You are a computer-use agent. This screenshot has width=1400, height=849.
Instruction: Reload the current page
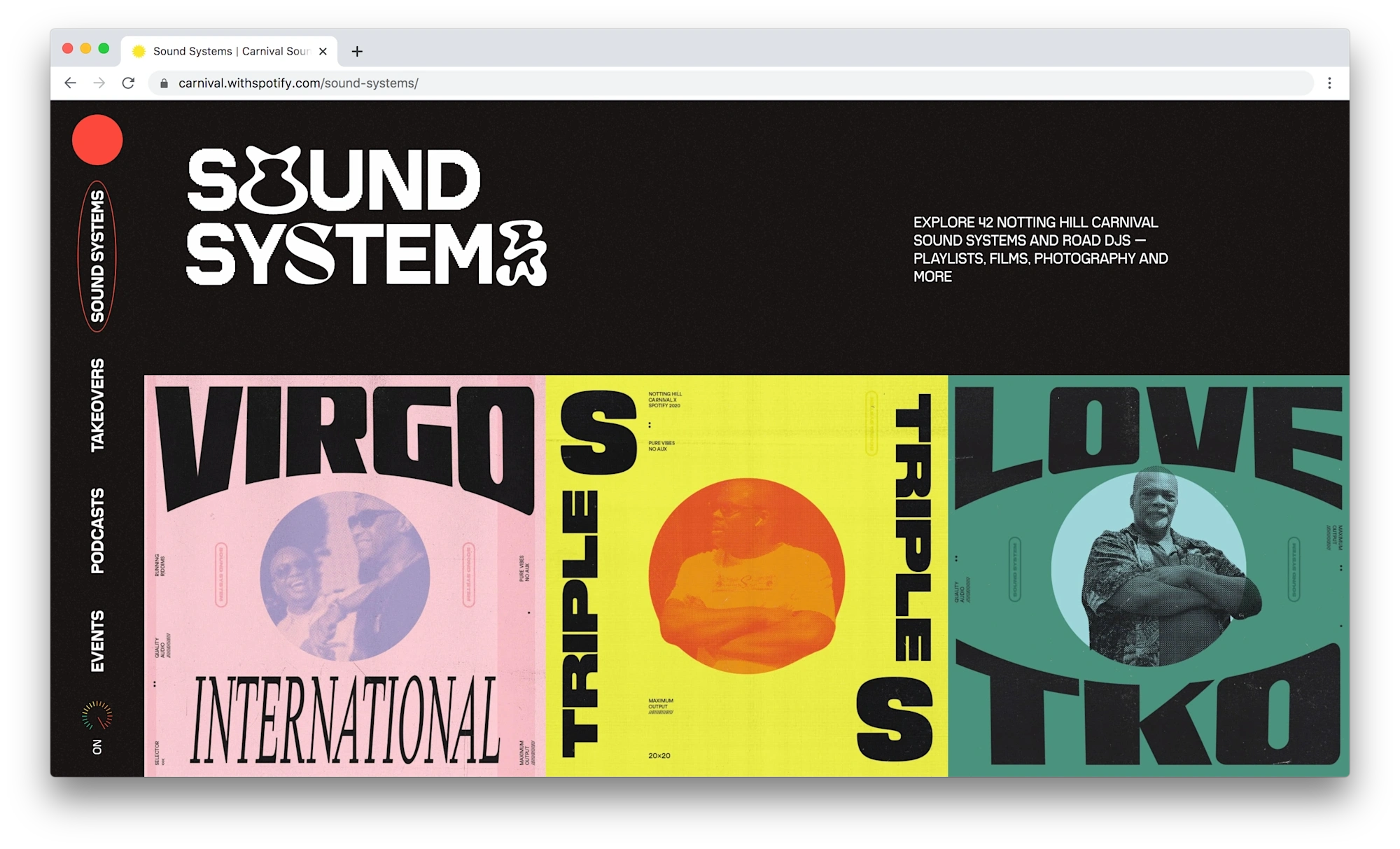click(x=129, y=83)
